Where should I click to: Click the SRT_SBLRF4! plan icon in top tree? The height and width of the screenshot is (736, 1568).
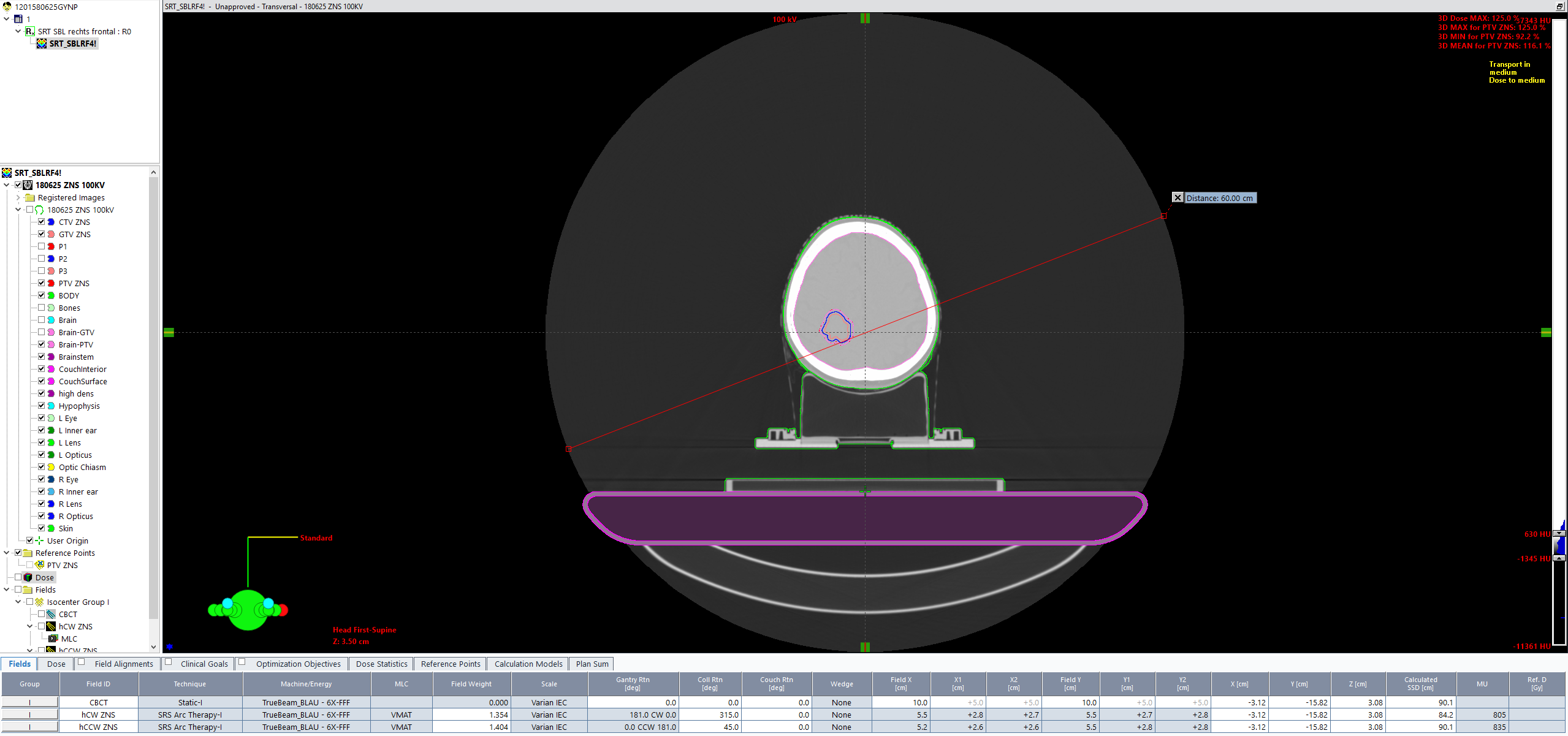click(x=42, y=44)
